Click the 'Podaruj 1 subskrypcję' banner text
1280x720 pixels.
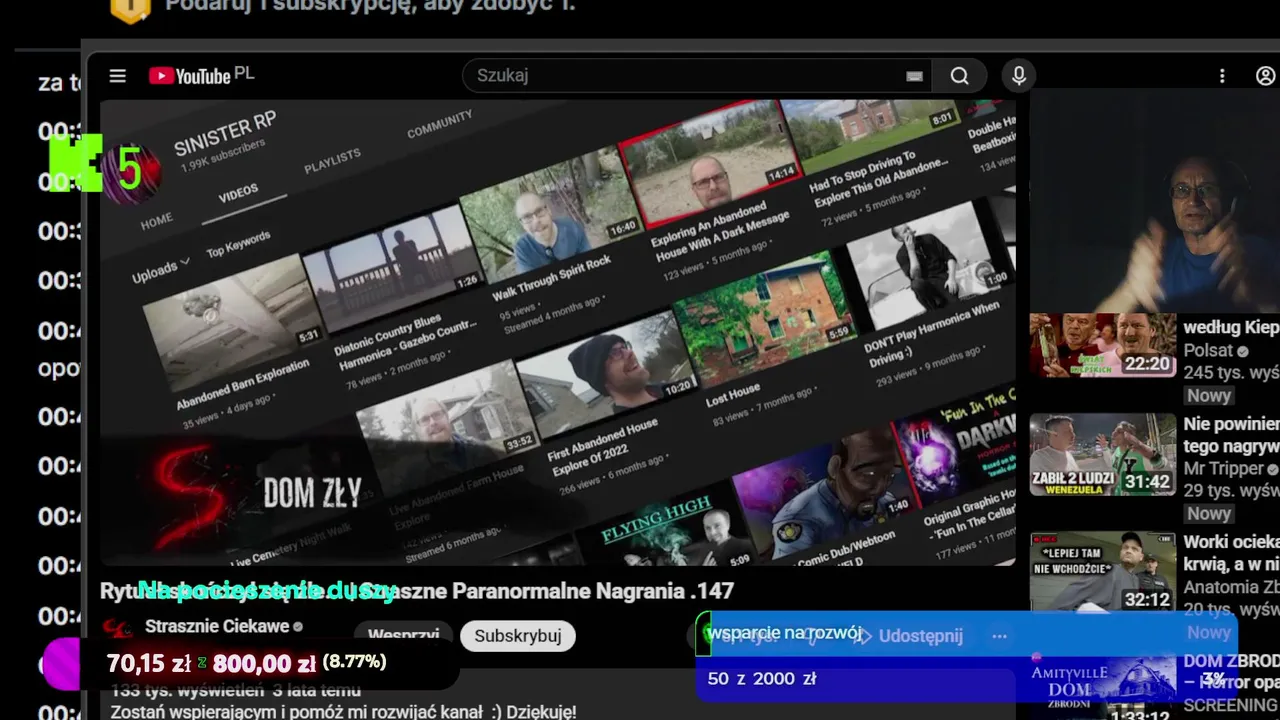click(x=370, y=6)
